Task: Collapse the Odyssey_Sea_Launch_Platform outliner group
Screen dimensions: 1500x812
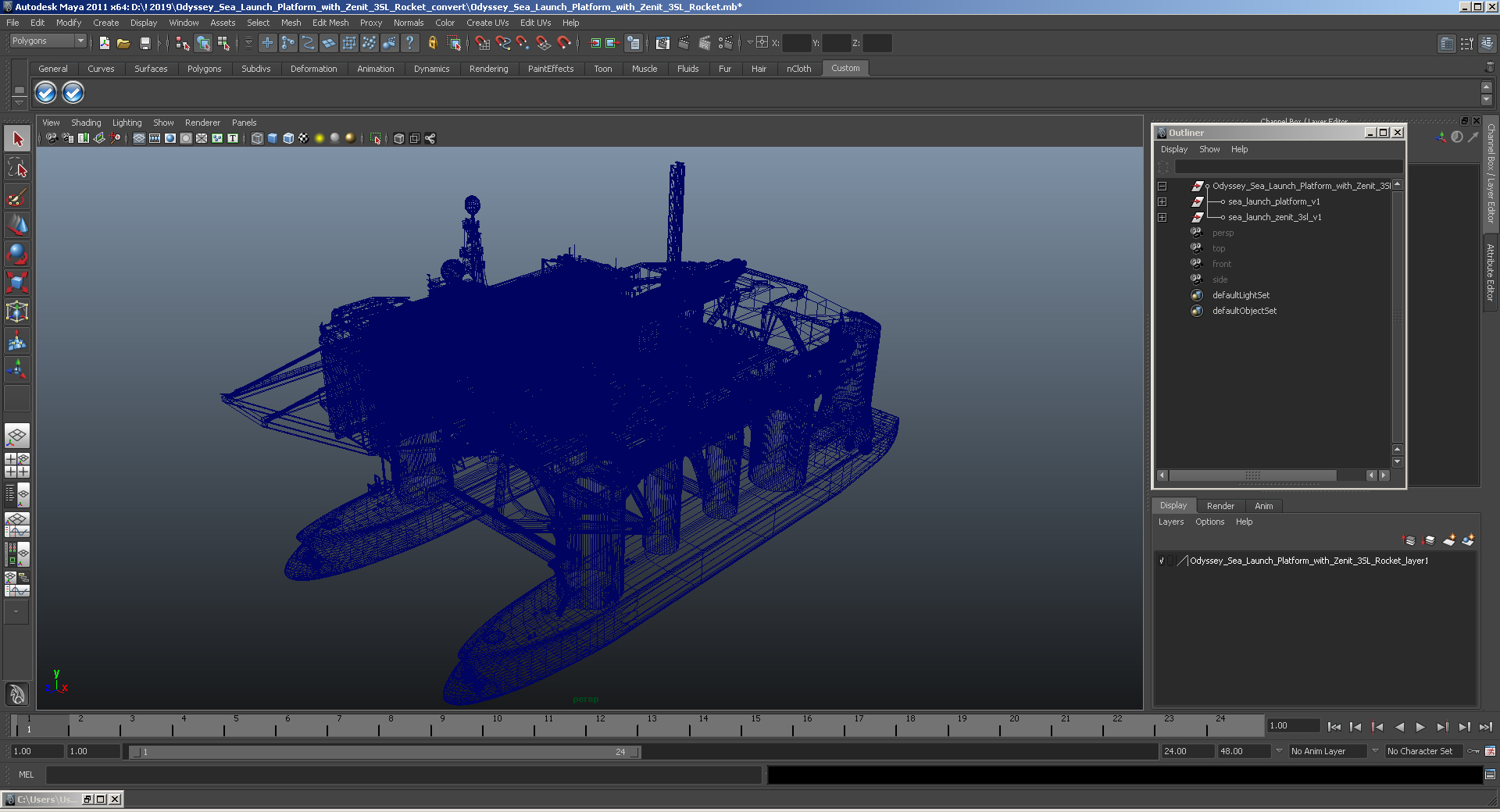Action: [x=1162, y=186]
